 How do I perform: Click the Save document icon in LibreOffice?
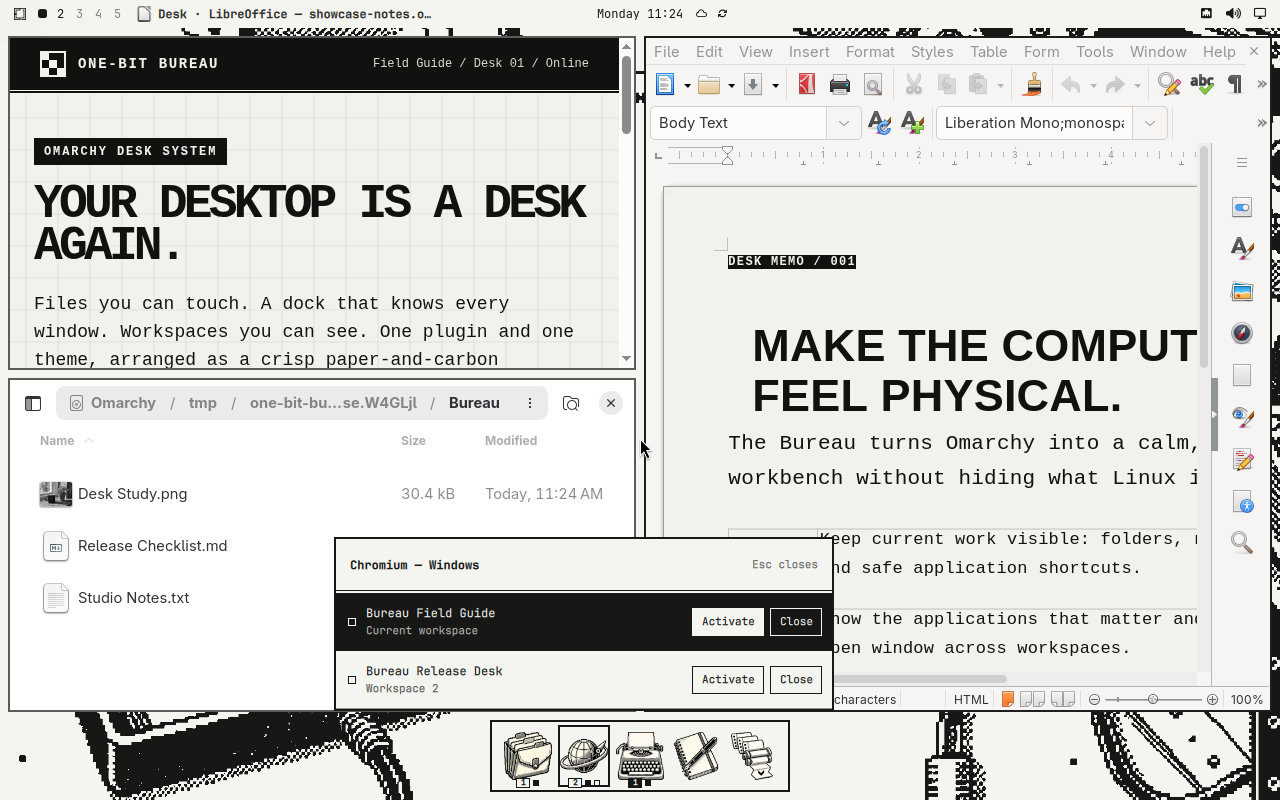753,85
